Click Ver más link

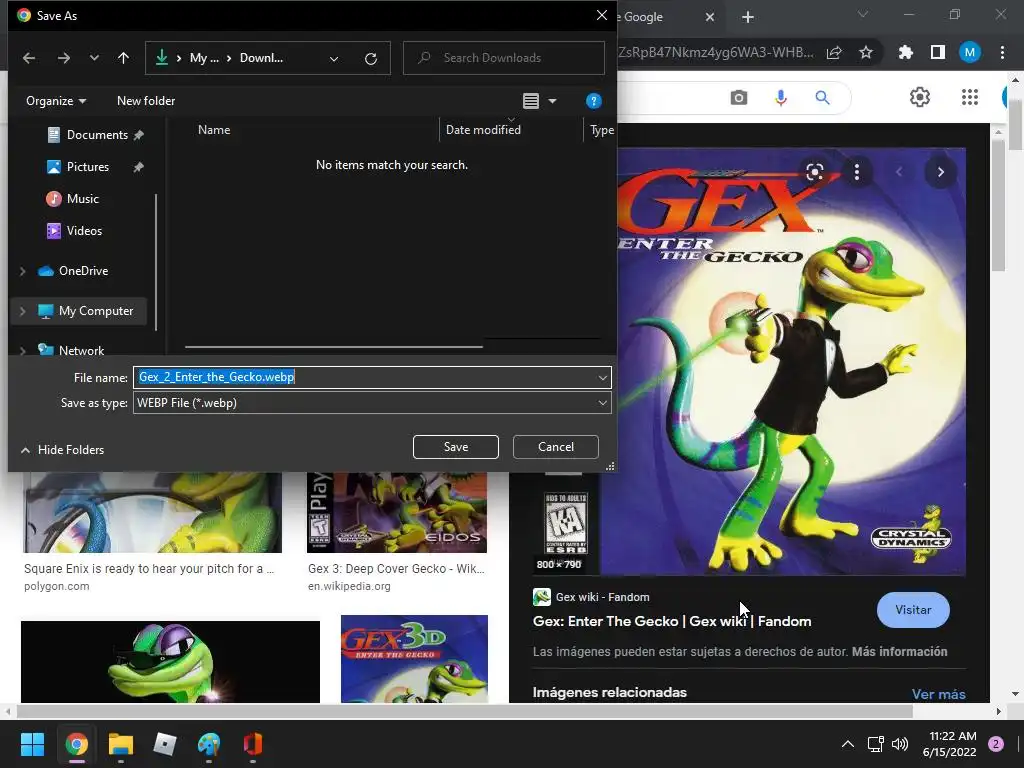tap(938, 694)
